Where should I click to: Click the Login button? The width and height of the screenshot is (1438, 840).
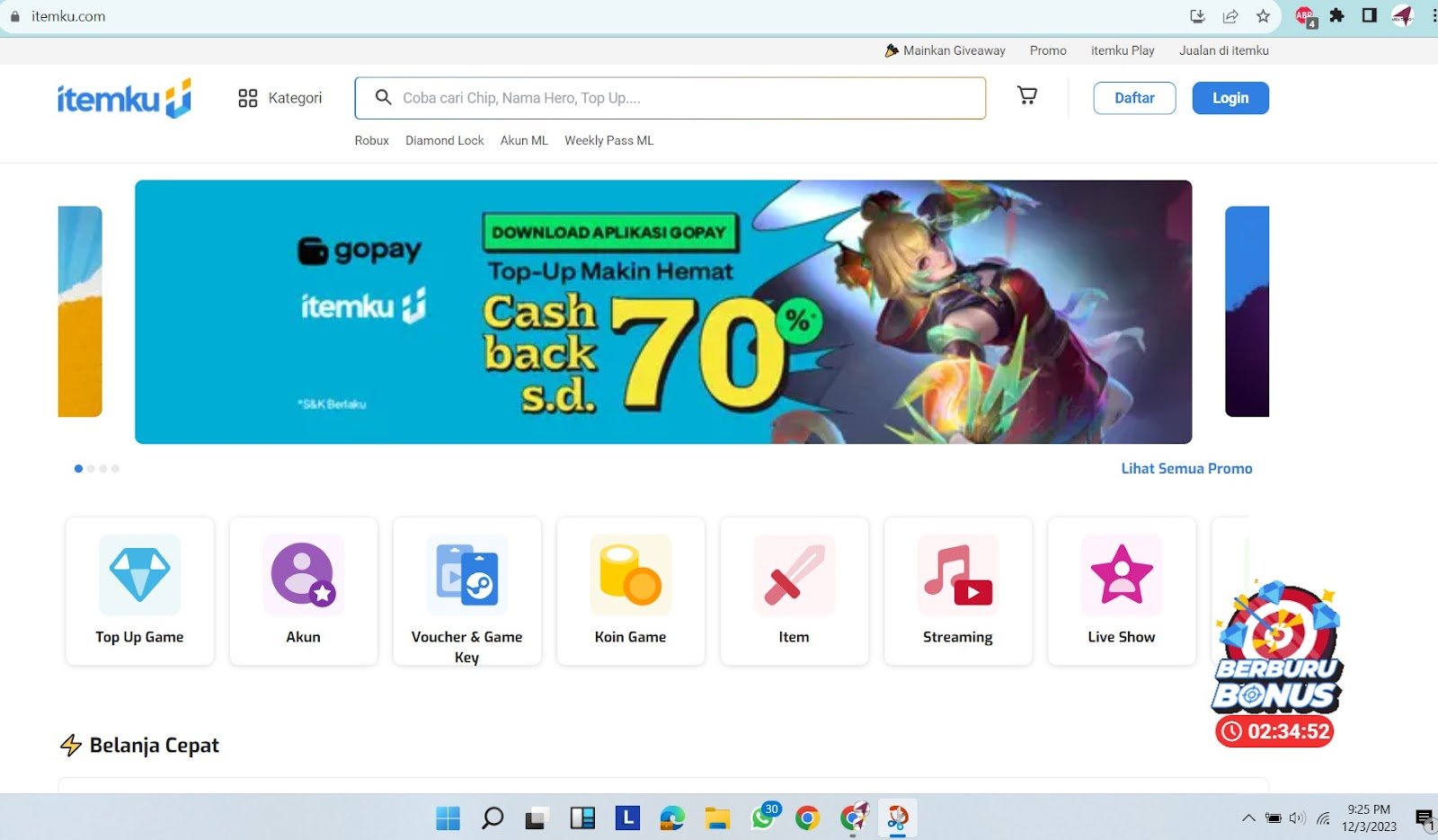coord(1230,98)
